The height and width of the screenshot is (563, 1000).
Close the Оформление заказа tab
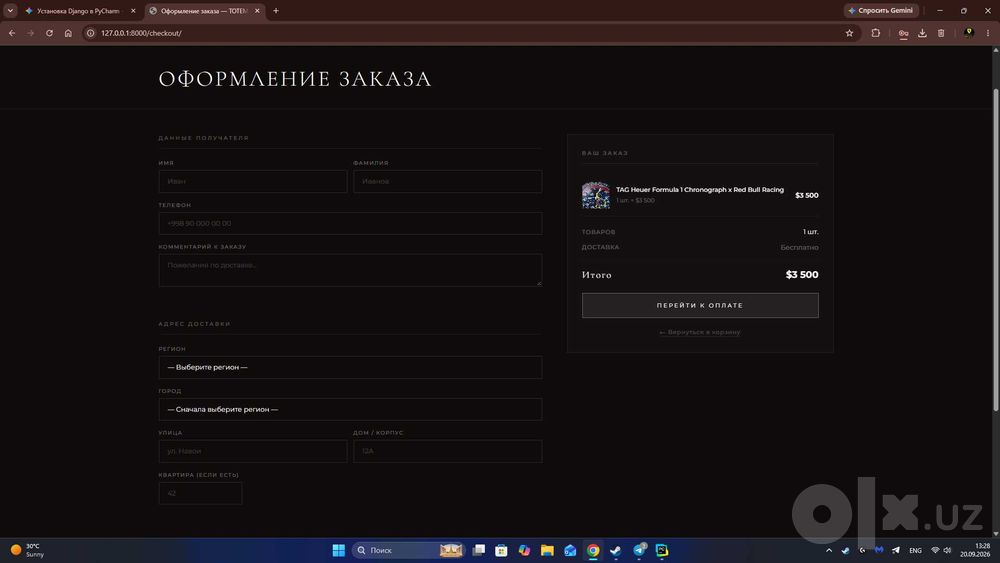[x=257, y=11]
